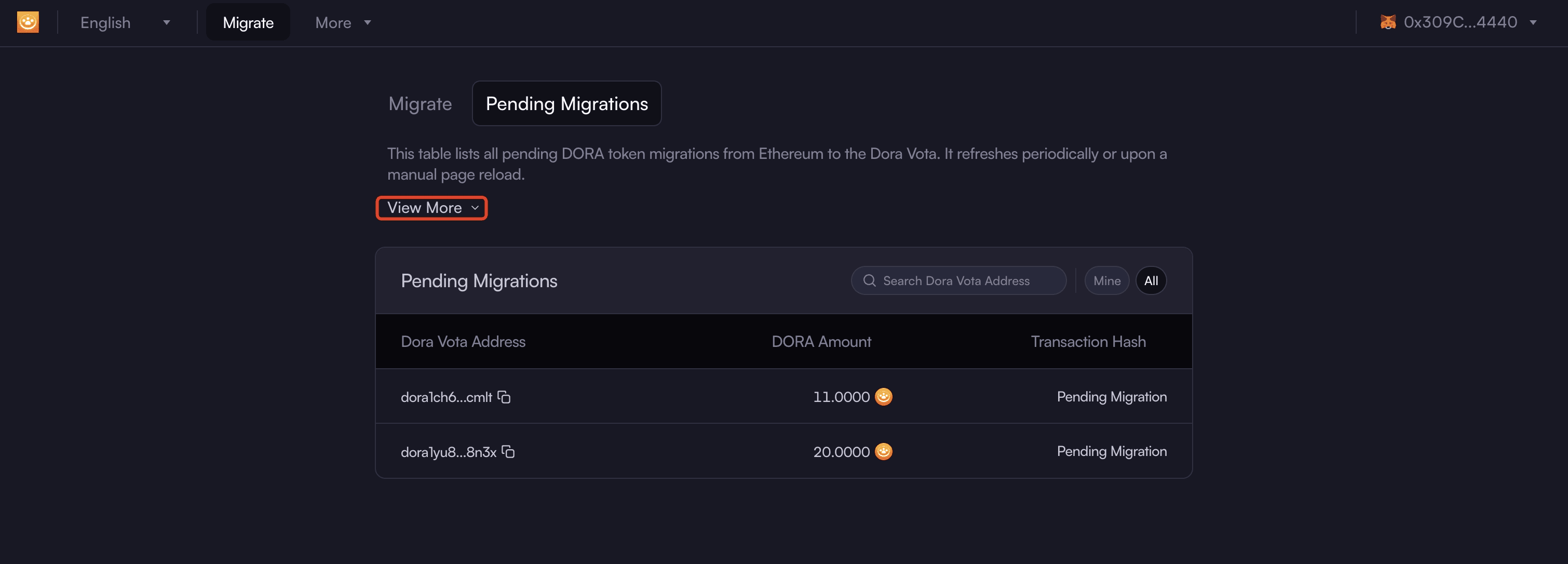Select the Pending Migrations tab
The height and width of the screenshot is (564, 1568).
point(566,103)
